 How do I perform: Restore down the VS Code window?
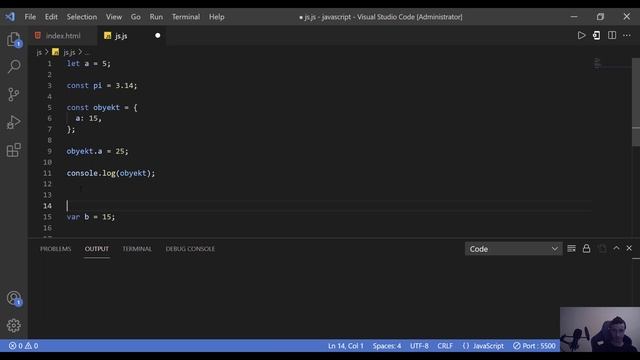600,17
